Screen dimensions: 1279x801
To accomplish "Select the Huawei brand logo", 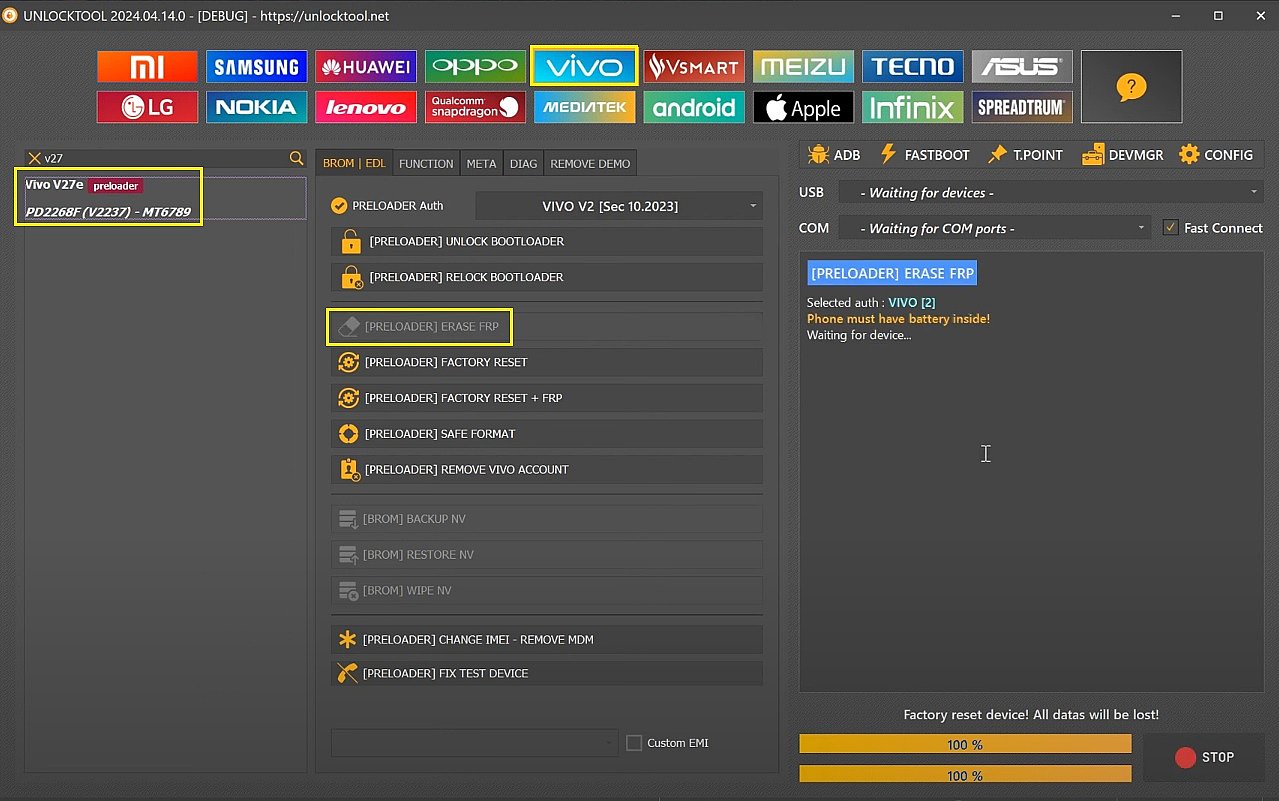I will point(365,67).
